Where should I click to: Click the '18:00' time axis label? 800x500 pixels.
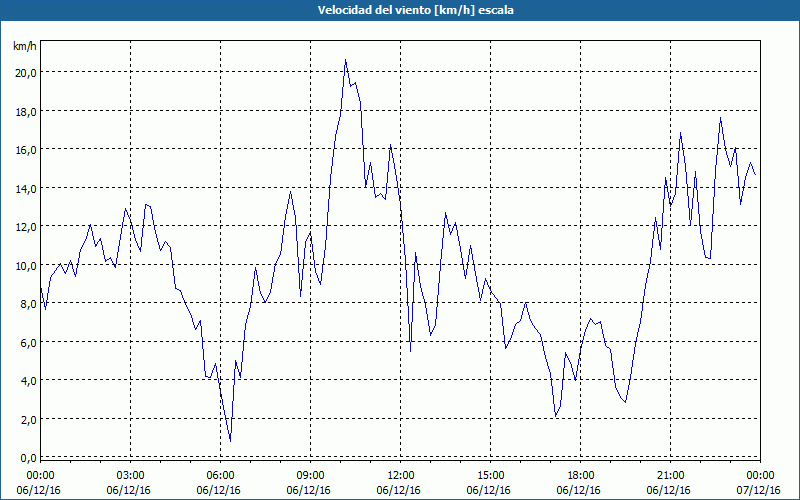point(581,476)
